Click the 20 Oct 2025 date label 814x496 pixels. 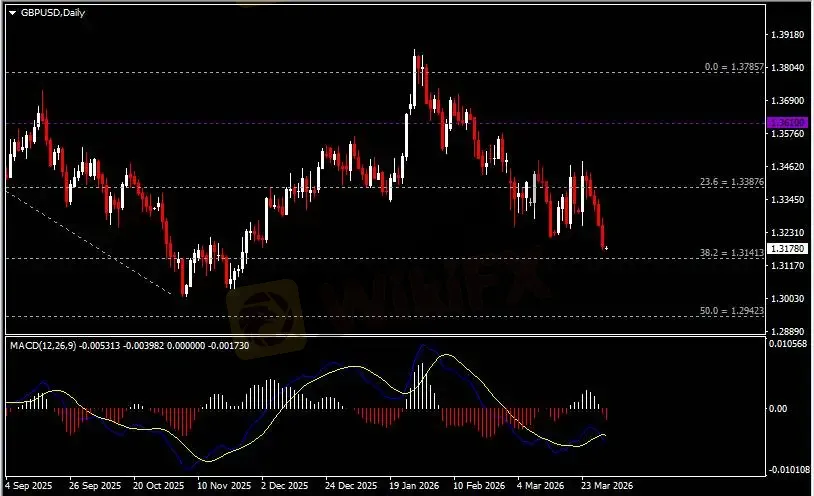[x=158, y=486]
